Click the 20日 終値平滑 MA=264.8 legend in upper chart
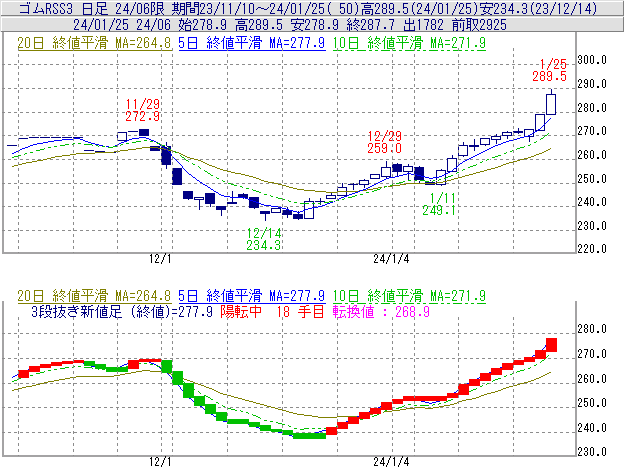Image resolution: width=624 pixels, height=475 pixels. tap(94, 43)
